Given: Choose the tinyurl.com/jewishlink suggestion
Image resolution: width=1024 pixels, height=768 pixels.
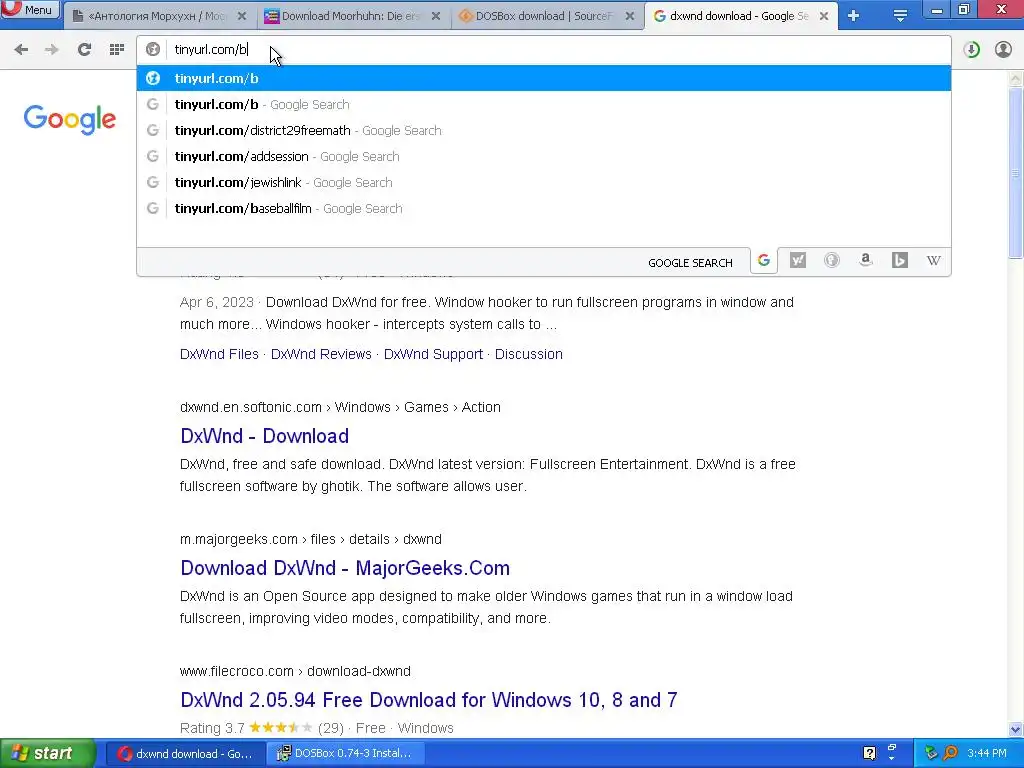Looking at the screenshot, I should pyautogui.click(x=543, y=183).
